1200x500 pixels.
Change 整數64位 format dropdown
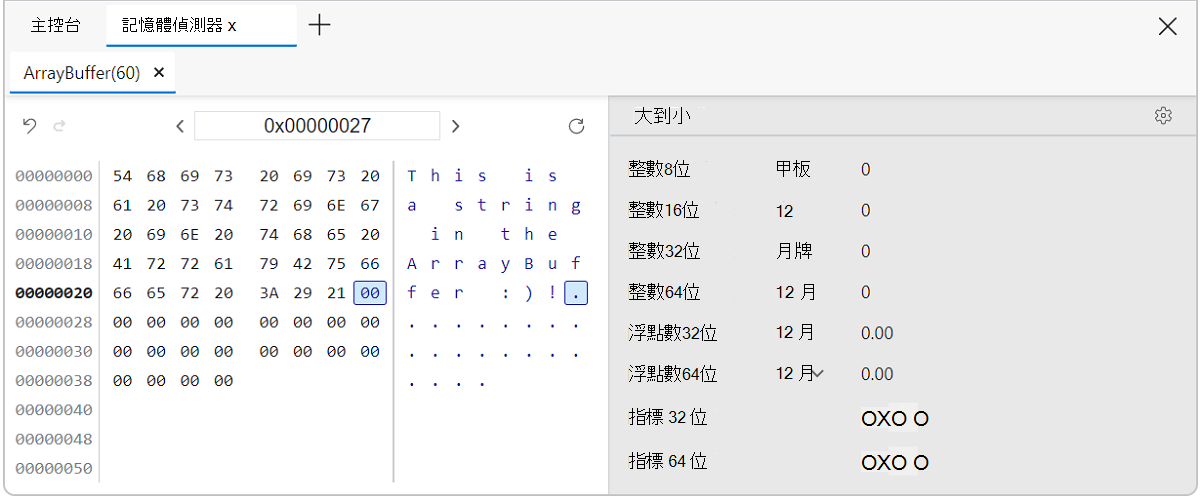coord(796,292)
